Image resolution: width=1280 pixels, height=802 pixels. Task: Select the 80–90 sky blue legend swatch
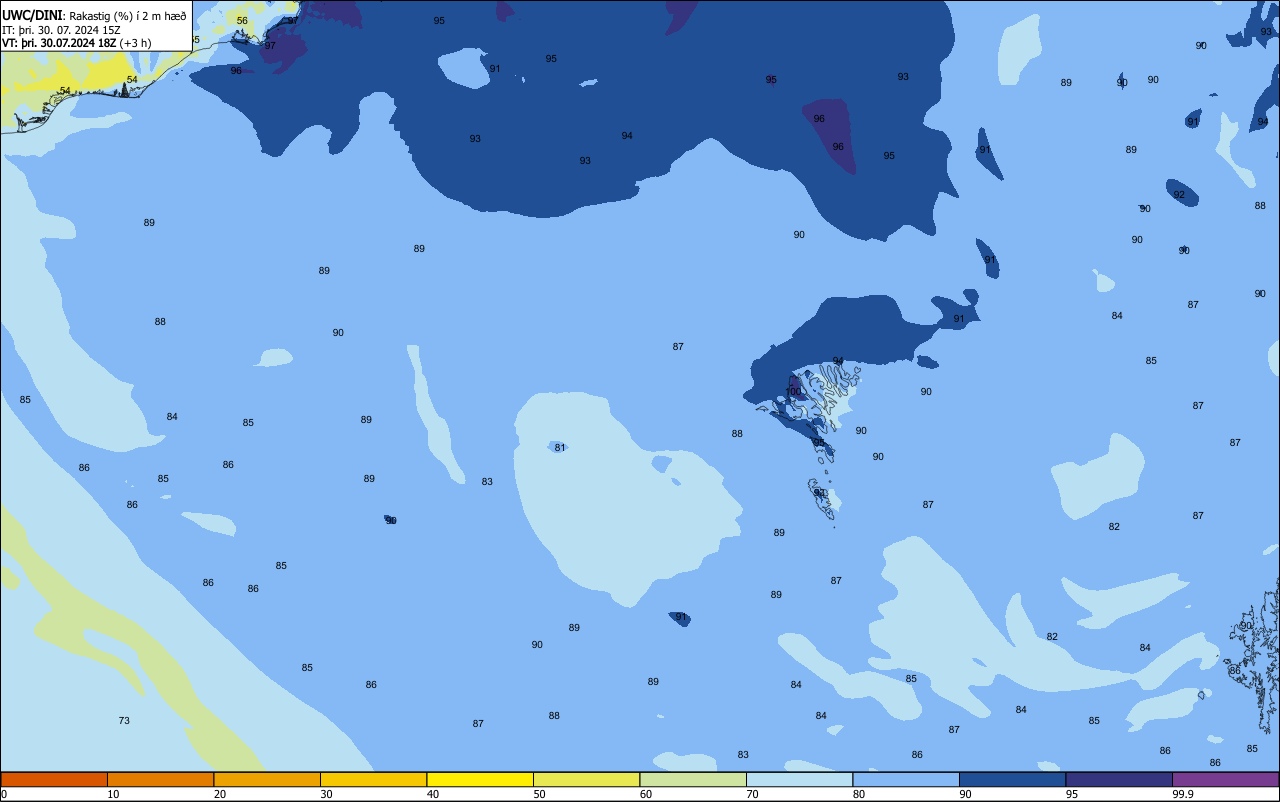point(906,779)
